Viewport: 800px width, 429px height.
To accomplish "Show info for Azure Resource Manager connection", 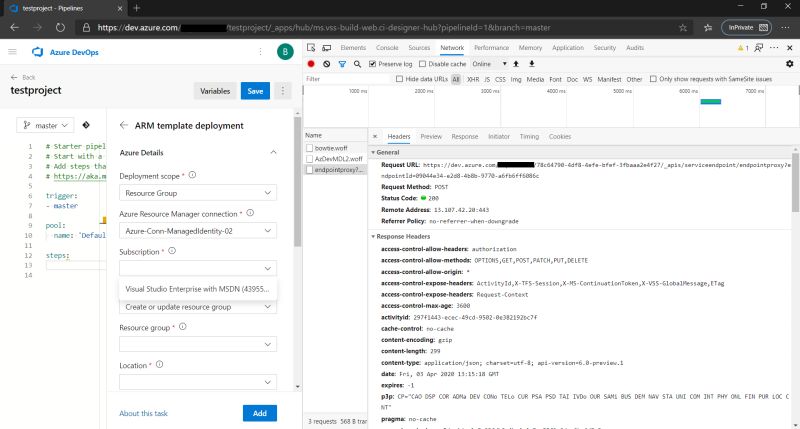I will tap(250, 213).
